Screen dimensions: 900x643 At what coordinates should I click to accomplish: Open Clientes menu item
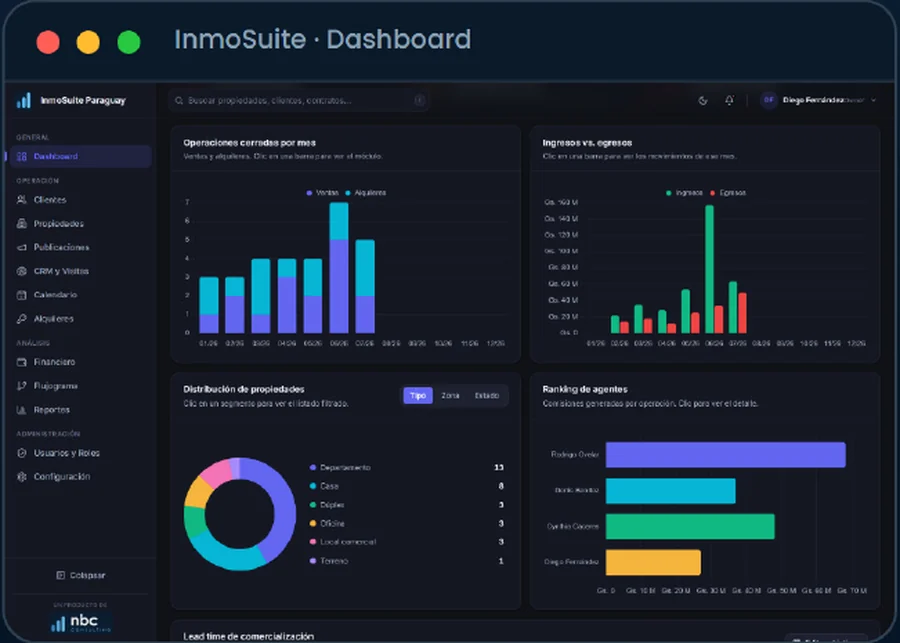[81, 200]
